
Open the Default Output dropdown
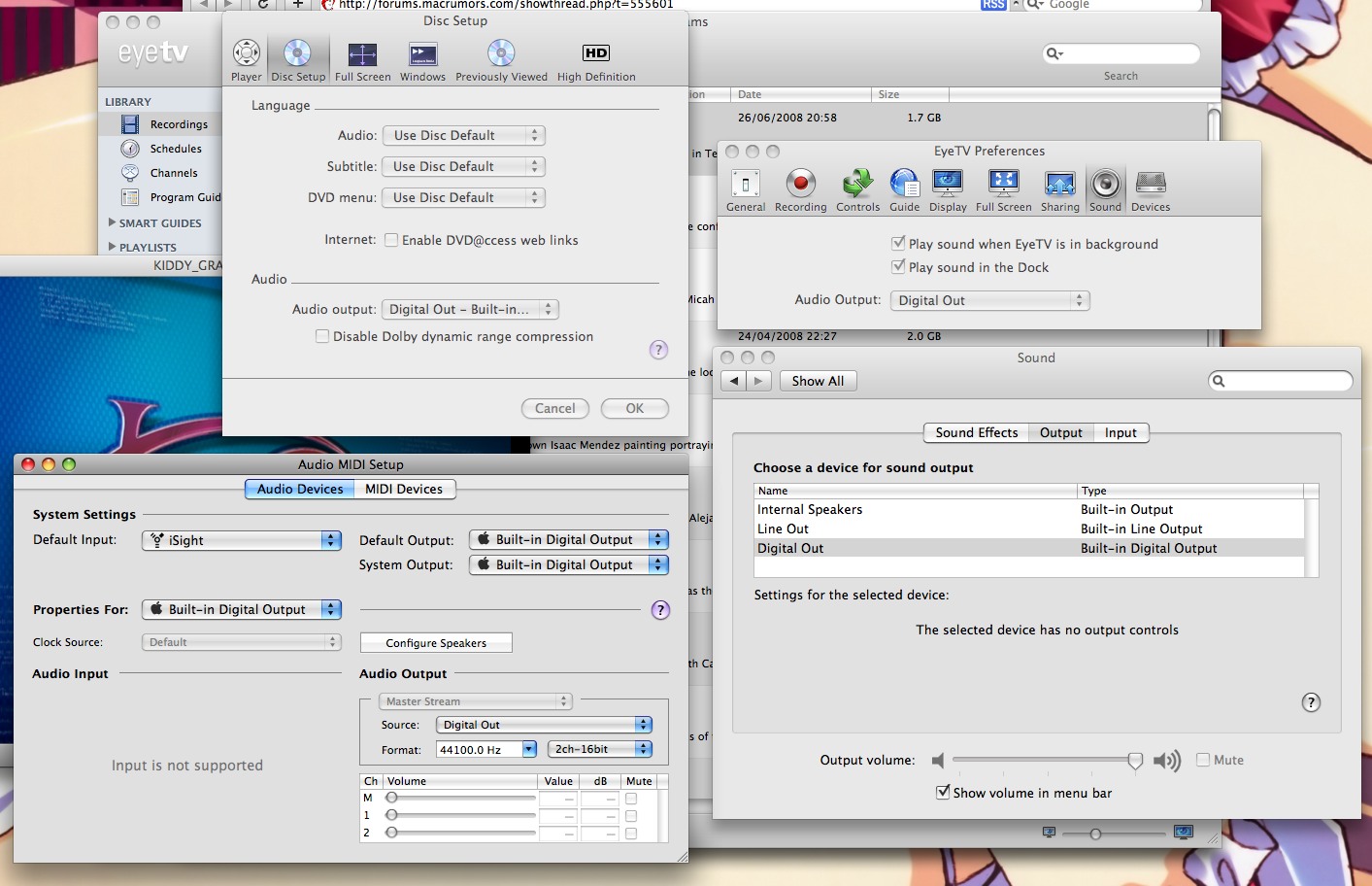(x=569, y=539)
